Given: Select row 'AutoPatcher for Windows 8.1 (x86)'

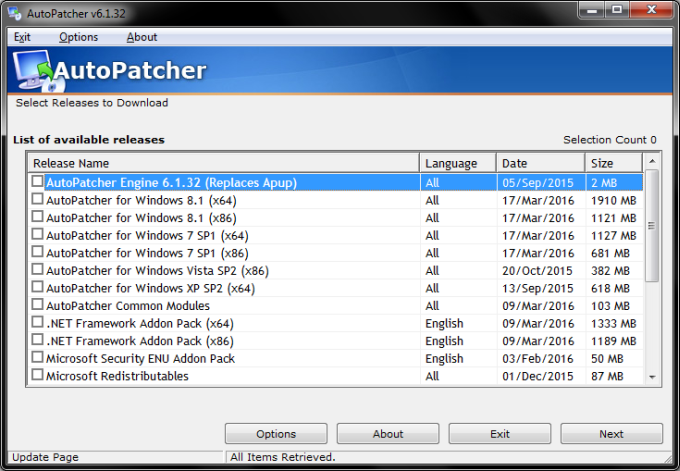Looking at the screenshot, I should coord(336,218).
